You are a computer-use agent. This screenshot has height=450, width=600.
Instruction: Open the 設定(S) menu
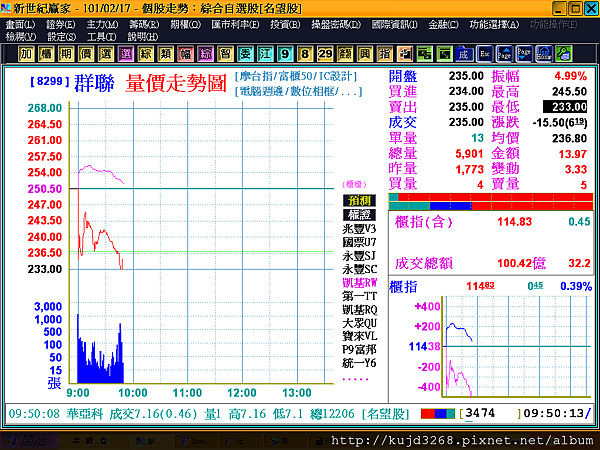(61, 37)
